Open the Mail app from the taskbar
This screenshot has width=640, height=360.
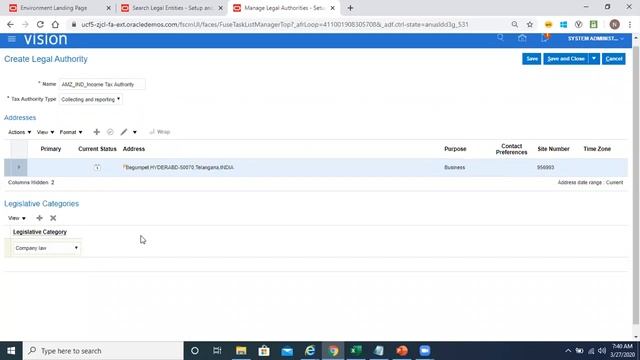click(287, 351)
